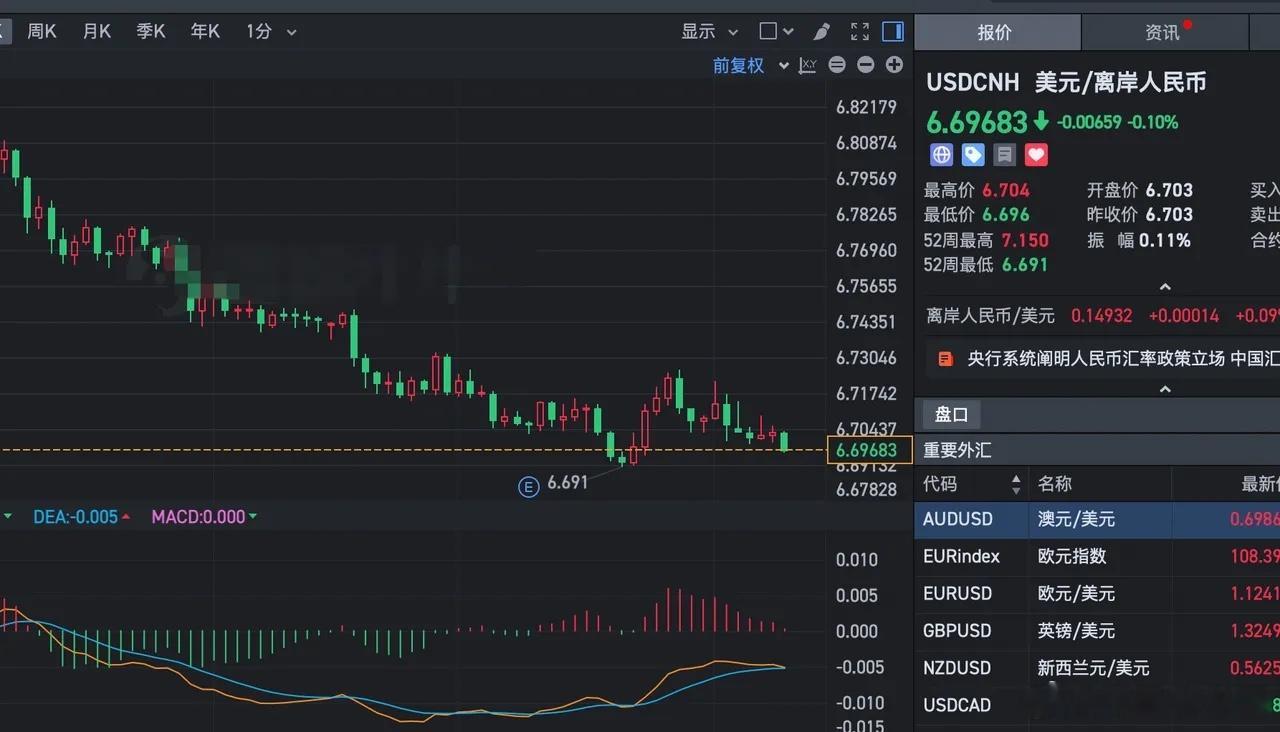Image resolution: width=1280 pixels, height=732 pixels.
Task: Click the globe icon under price
Action: (941, 155)
